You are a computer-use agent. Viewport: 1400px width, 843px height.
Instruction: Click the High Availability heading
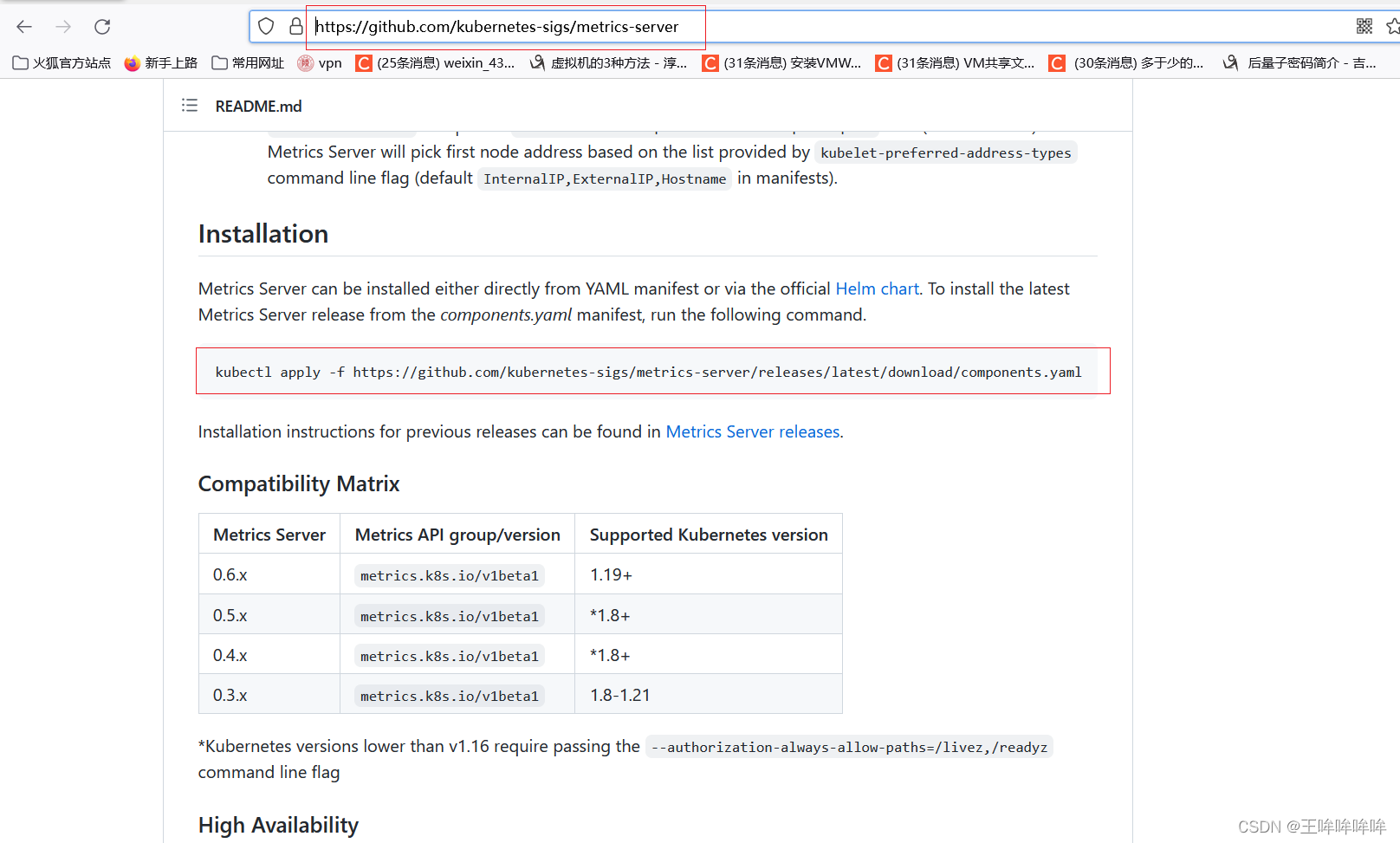click(278, 825)
